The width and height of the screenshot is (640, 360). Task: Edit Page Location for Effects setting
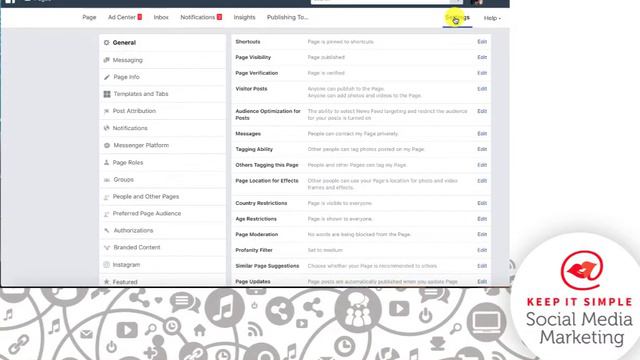click(x=482, y=180)
